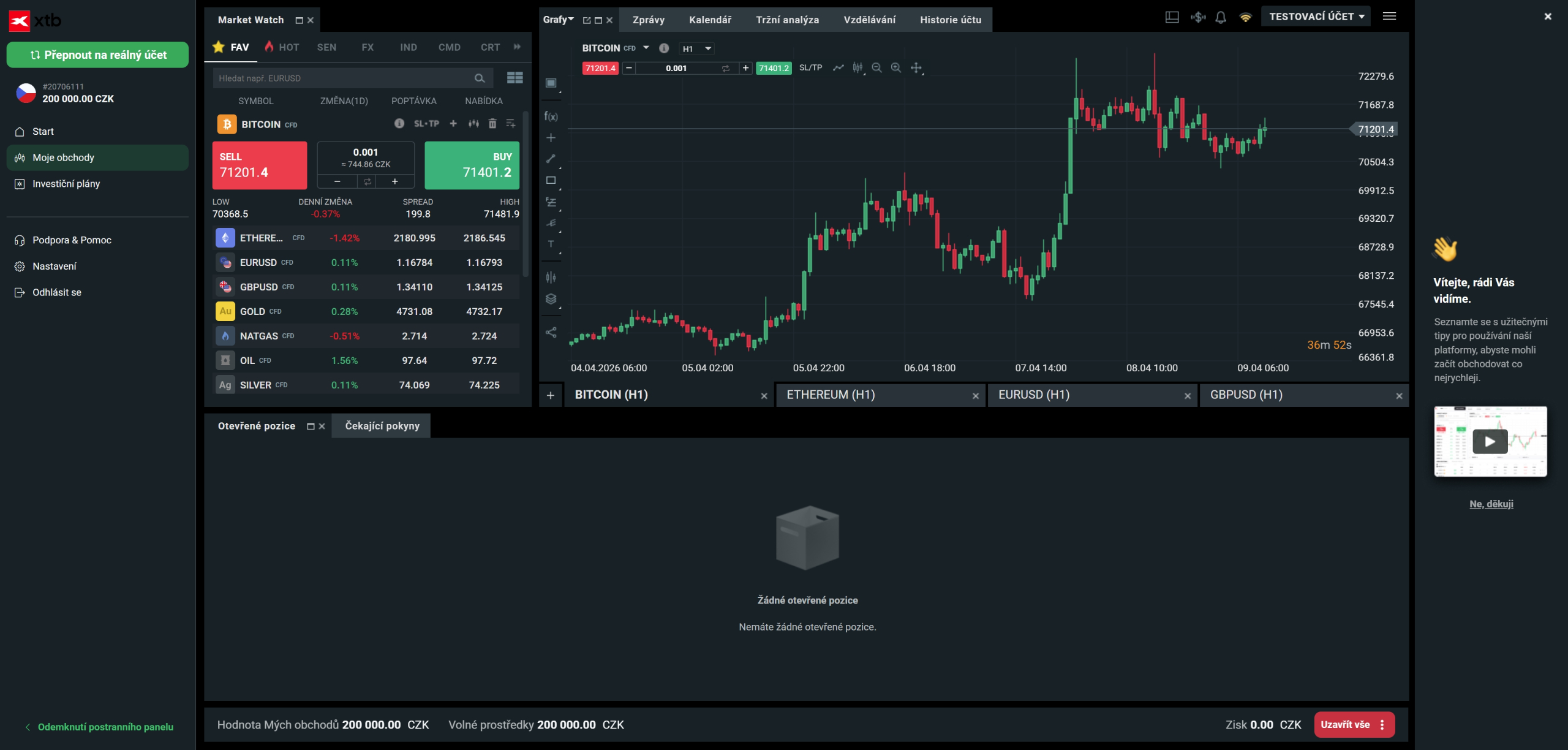Viewport: 1568px width, 750px height.
Task: Select the text annotation tool
Action: [551, 244]
